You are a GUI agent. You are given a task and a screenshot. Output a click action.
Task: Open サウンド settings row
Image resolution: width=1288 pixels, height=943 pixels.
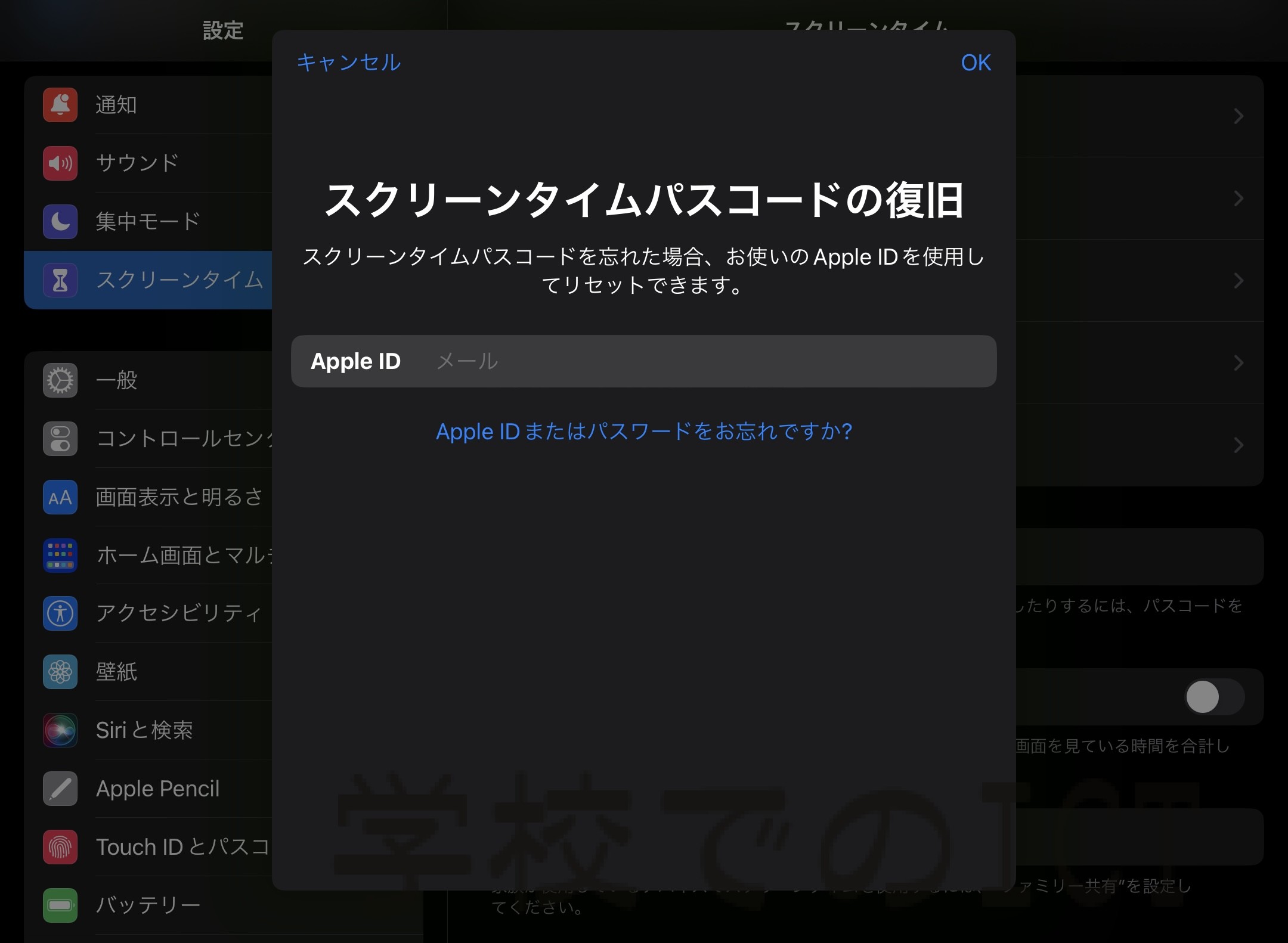point(148,163)
